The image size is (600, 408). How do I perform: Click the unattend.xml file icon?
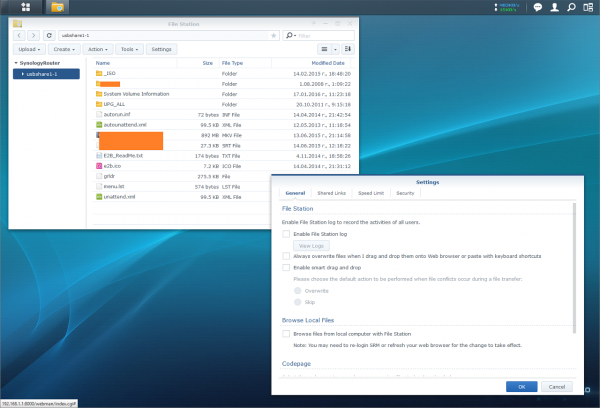99,197
